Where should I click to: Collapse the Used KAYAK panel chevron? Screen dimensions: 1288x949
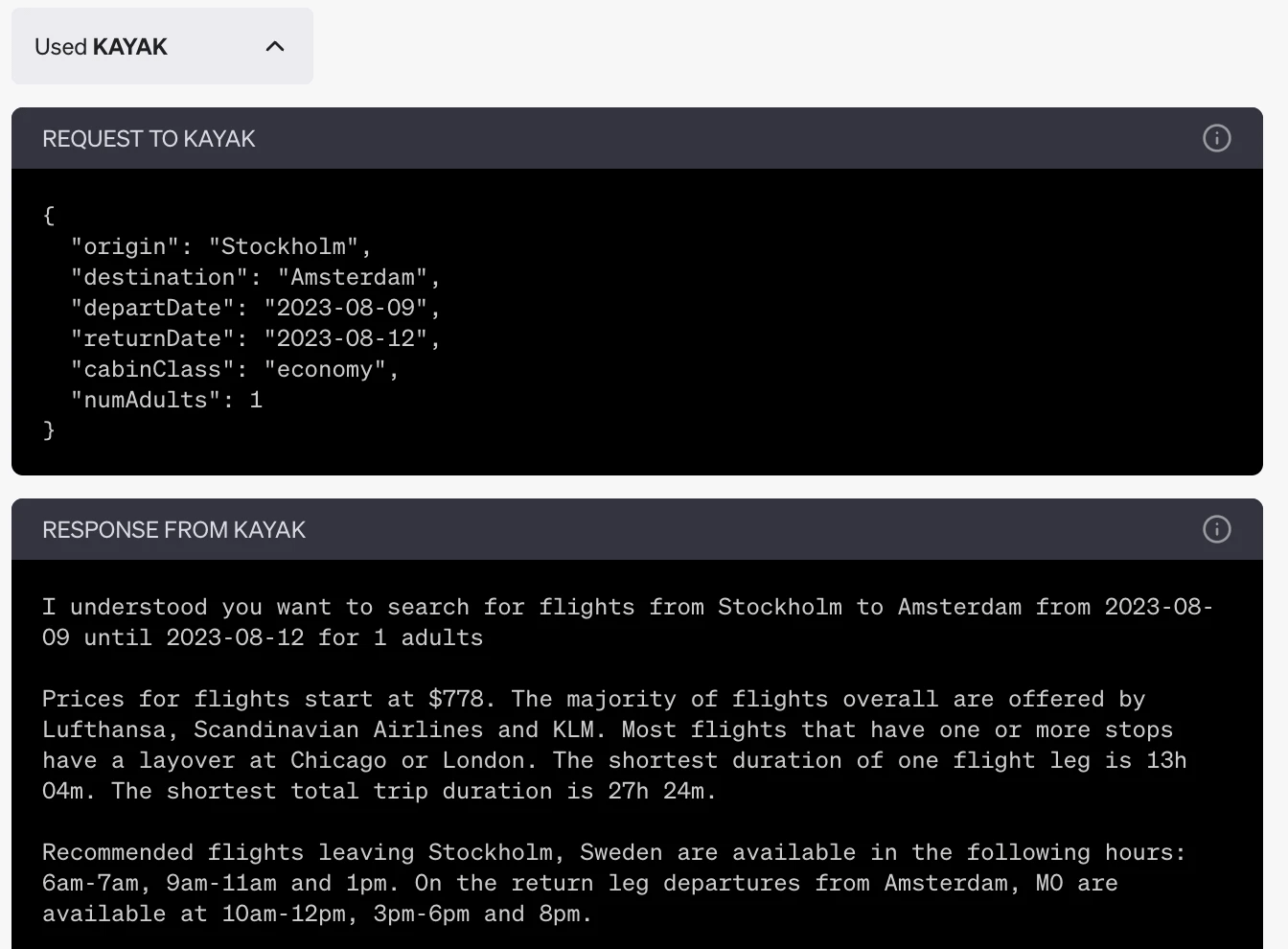[275, 46]
